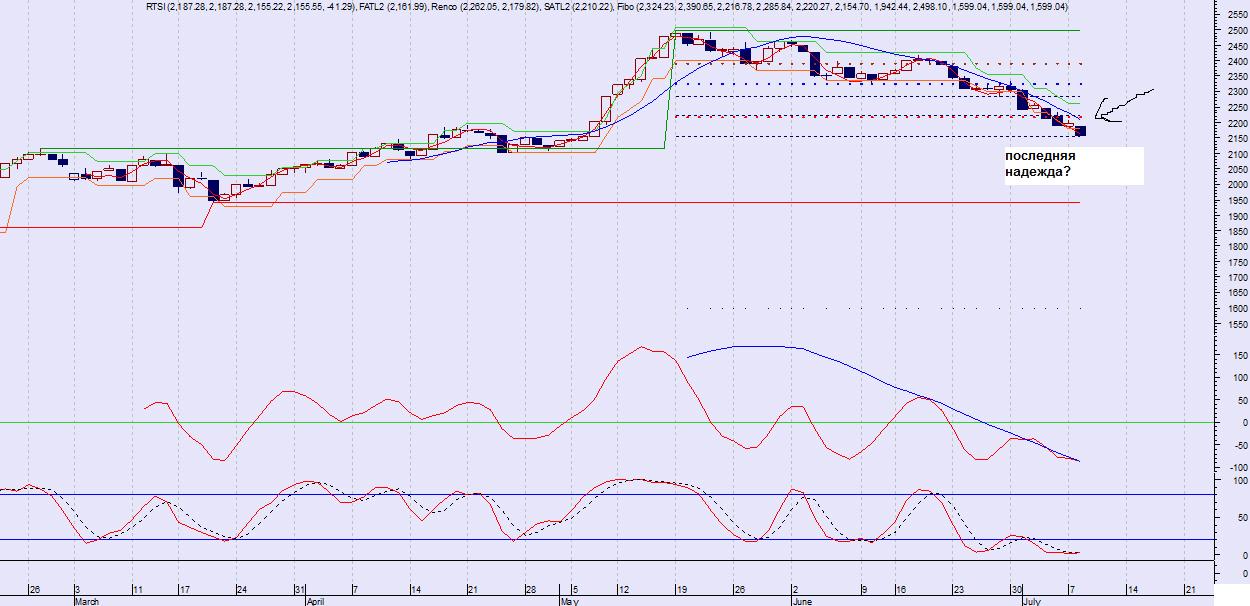Select the April label on date axis
The width and height of the screenshot is (1250, 606).
316,602
